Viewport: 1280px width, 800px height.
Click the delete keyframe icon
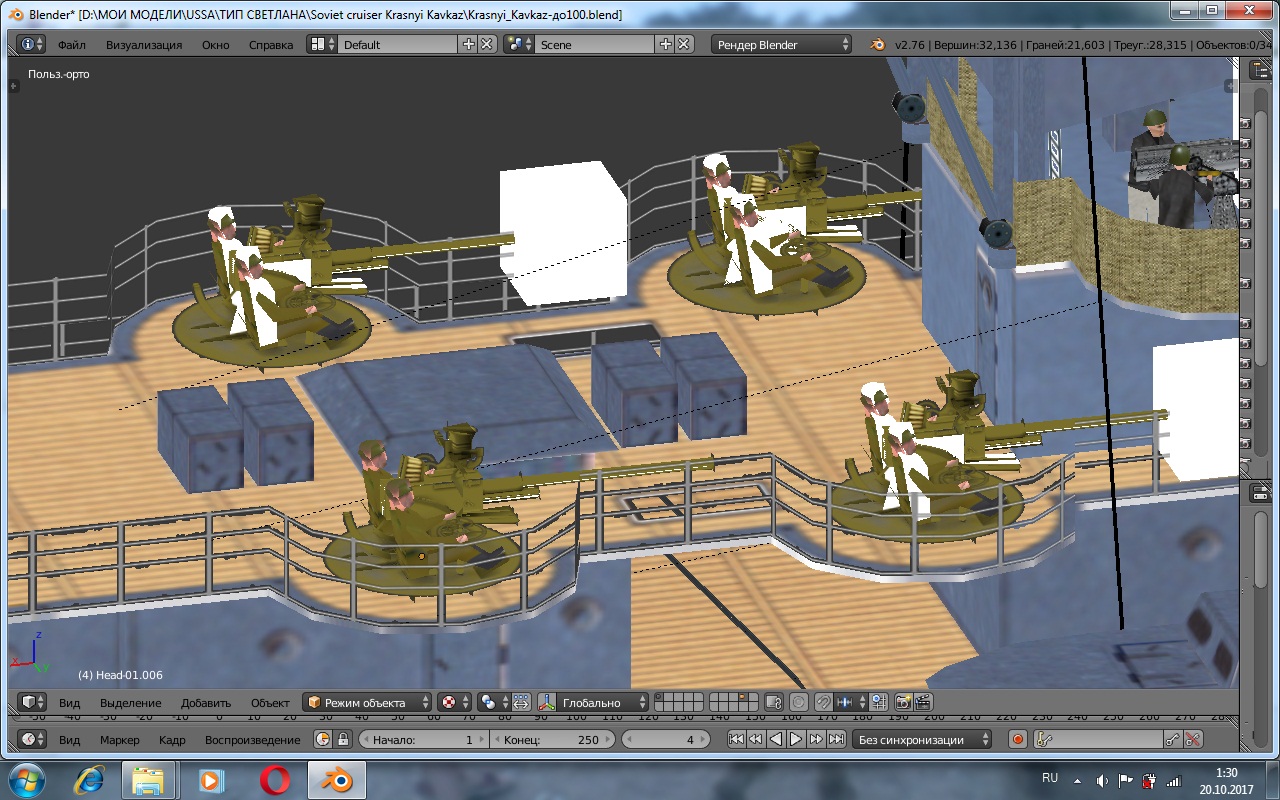pyautogui.click(x=1193, y=740)
